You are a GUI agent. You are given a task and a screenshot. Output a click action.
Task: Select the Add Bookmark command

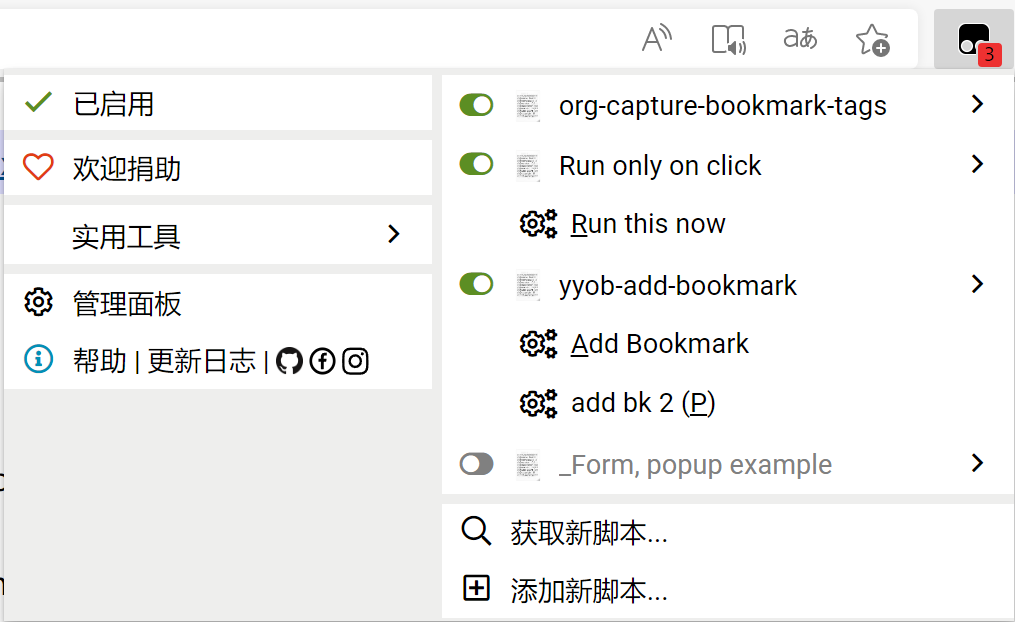click(659, 344)
